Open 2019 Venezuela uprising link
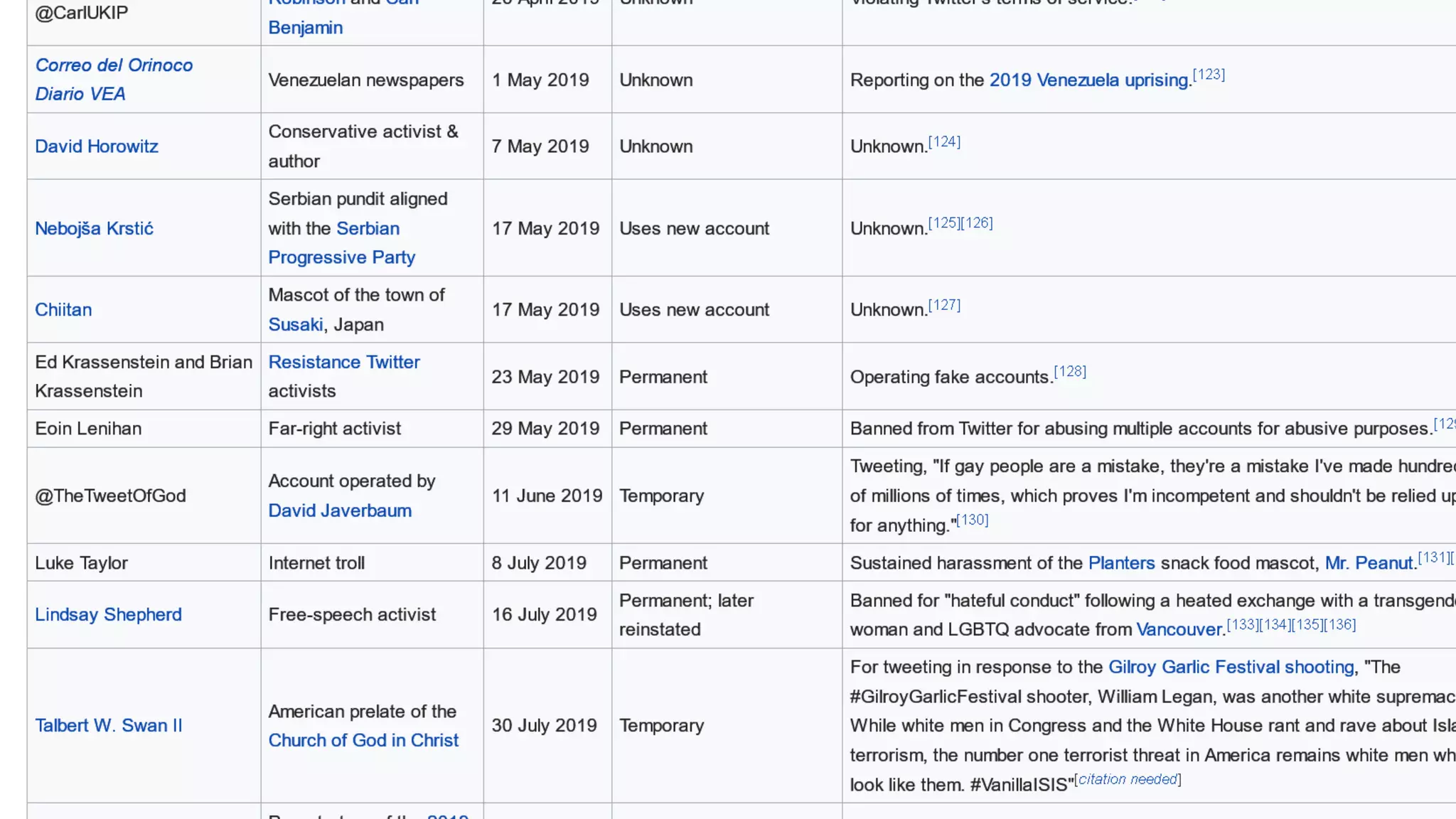The image size is (1456, 819). pyautogui.click(x=1088, y=80)
